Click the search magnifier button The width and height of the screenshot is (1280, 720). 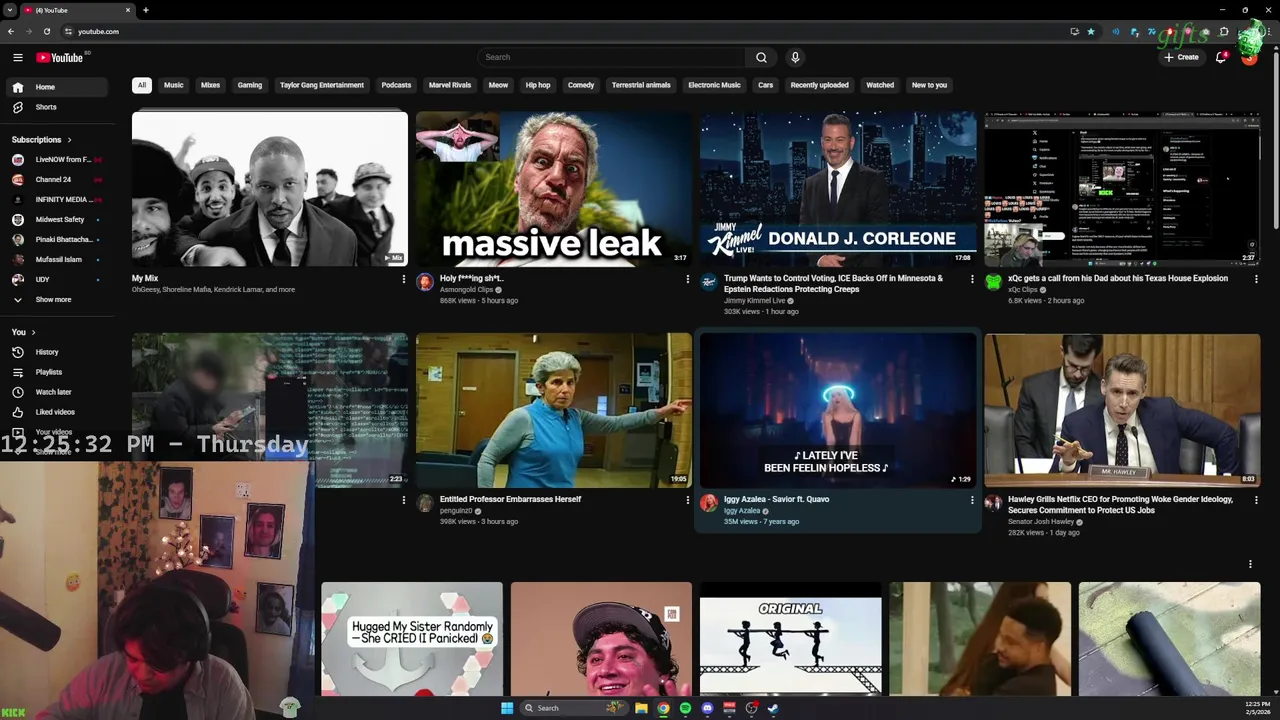[761, 57]
